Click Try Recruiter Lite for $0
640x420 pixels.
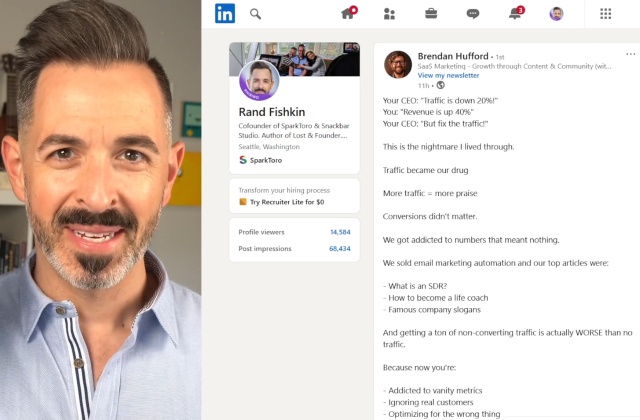pyautogui.click(x=287, y=202)
